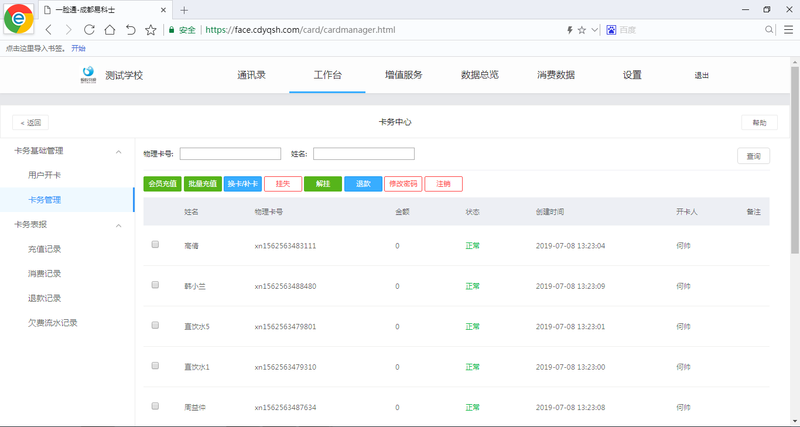Focus the 物理卡号 input field

point(230,154)
